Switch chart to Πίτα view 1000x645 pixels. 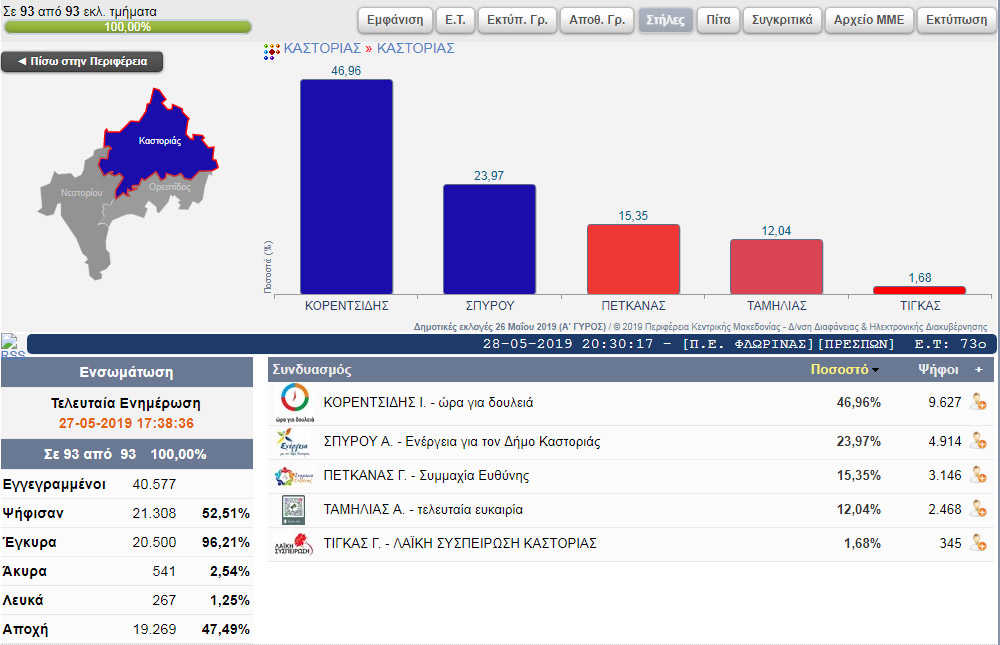pos(717,20)
